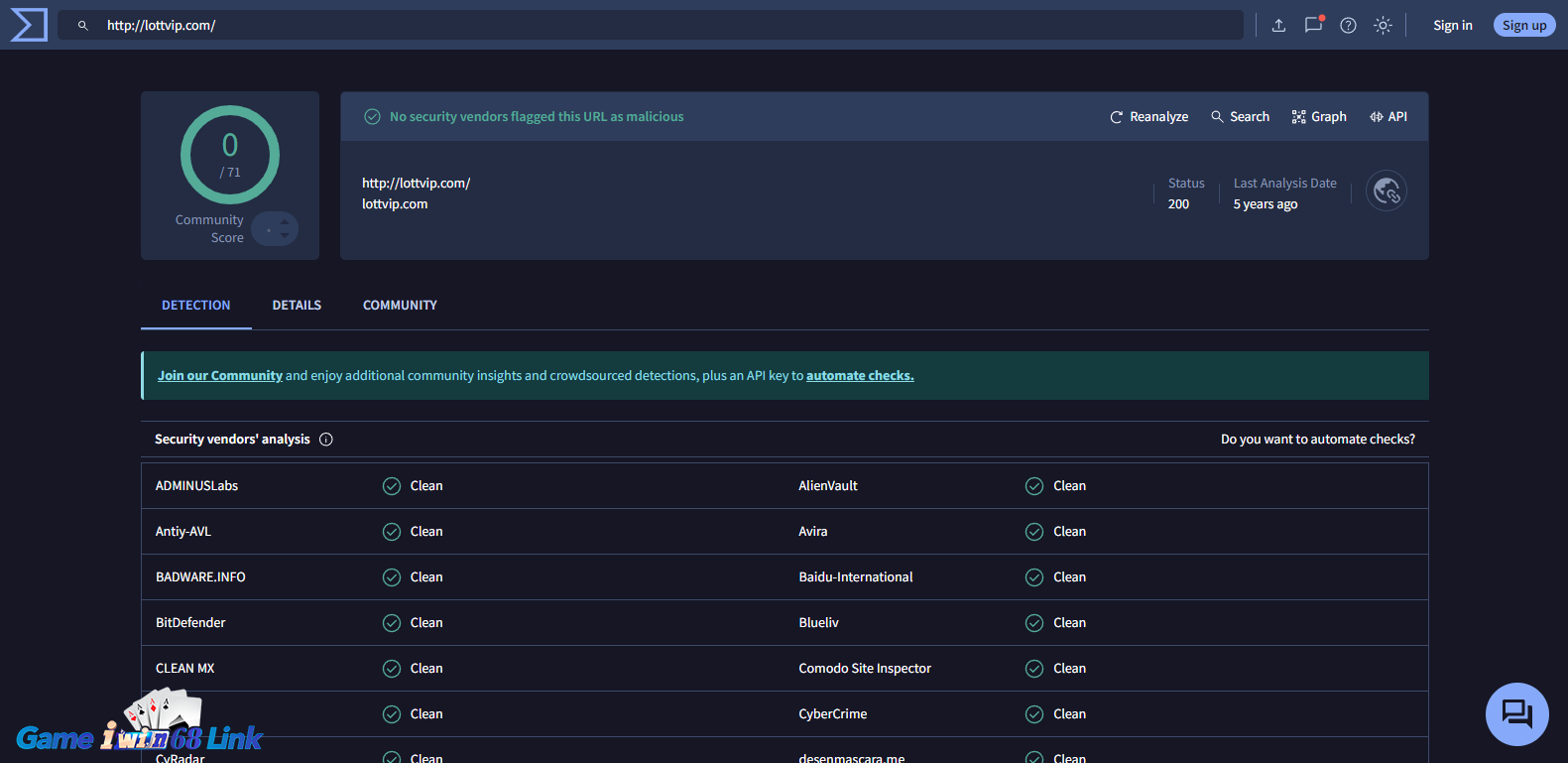Click the Comodo Site Inspector check icon
This screenshot has height=763, width=1568.
1034,669
